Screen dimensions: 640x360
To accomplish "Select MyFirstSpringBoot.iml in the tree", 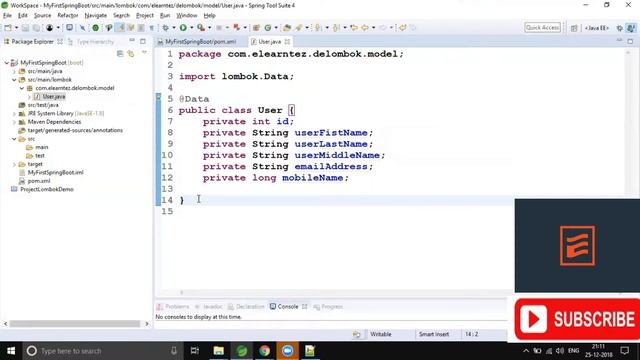I will pyautogui.click(x=56, y=173).
